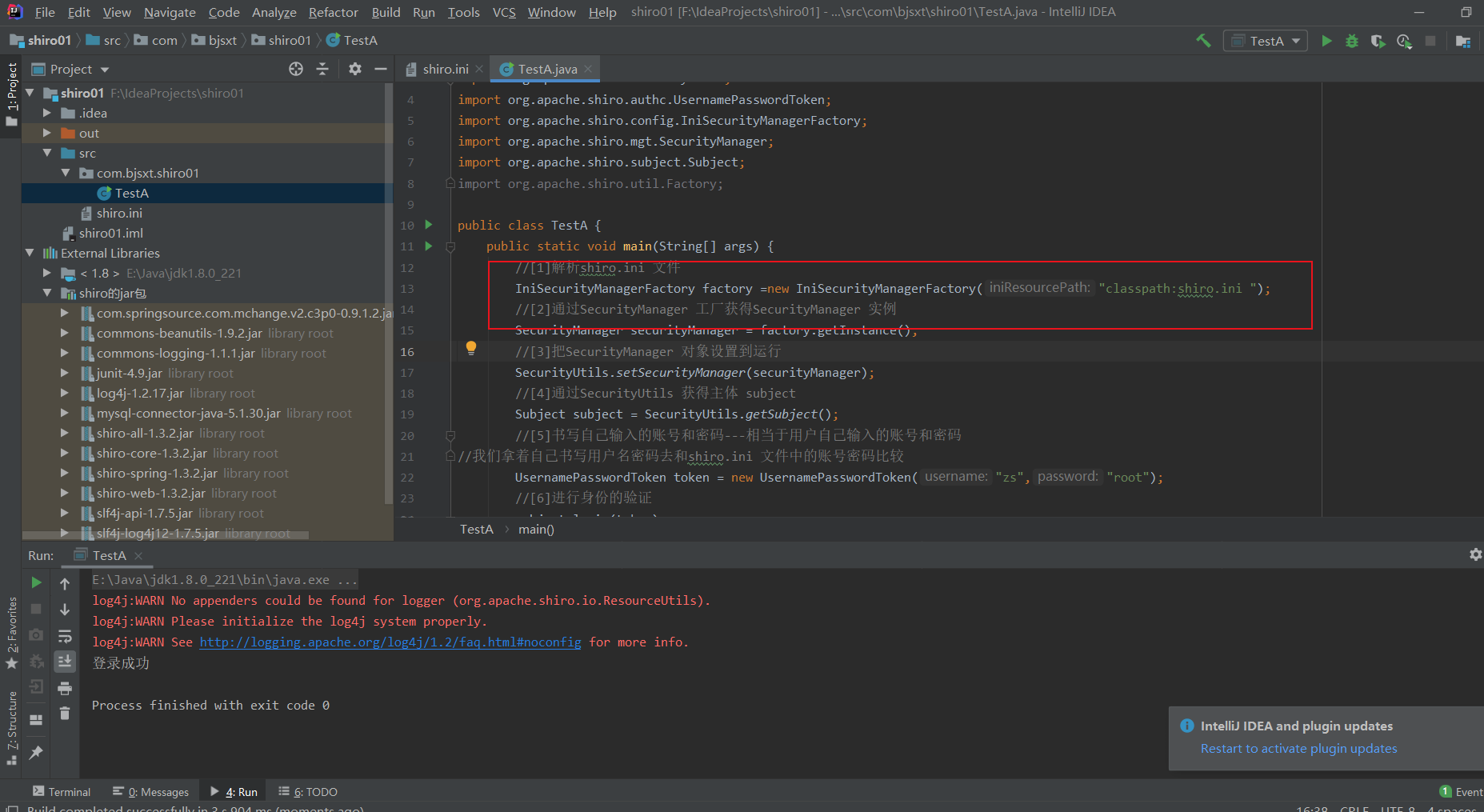The height and width of the screenshot is (812, 1484).
Task: Click Restart to activate plugin updates link
Action: click(x=1298, y=748)
